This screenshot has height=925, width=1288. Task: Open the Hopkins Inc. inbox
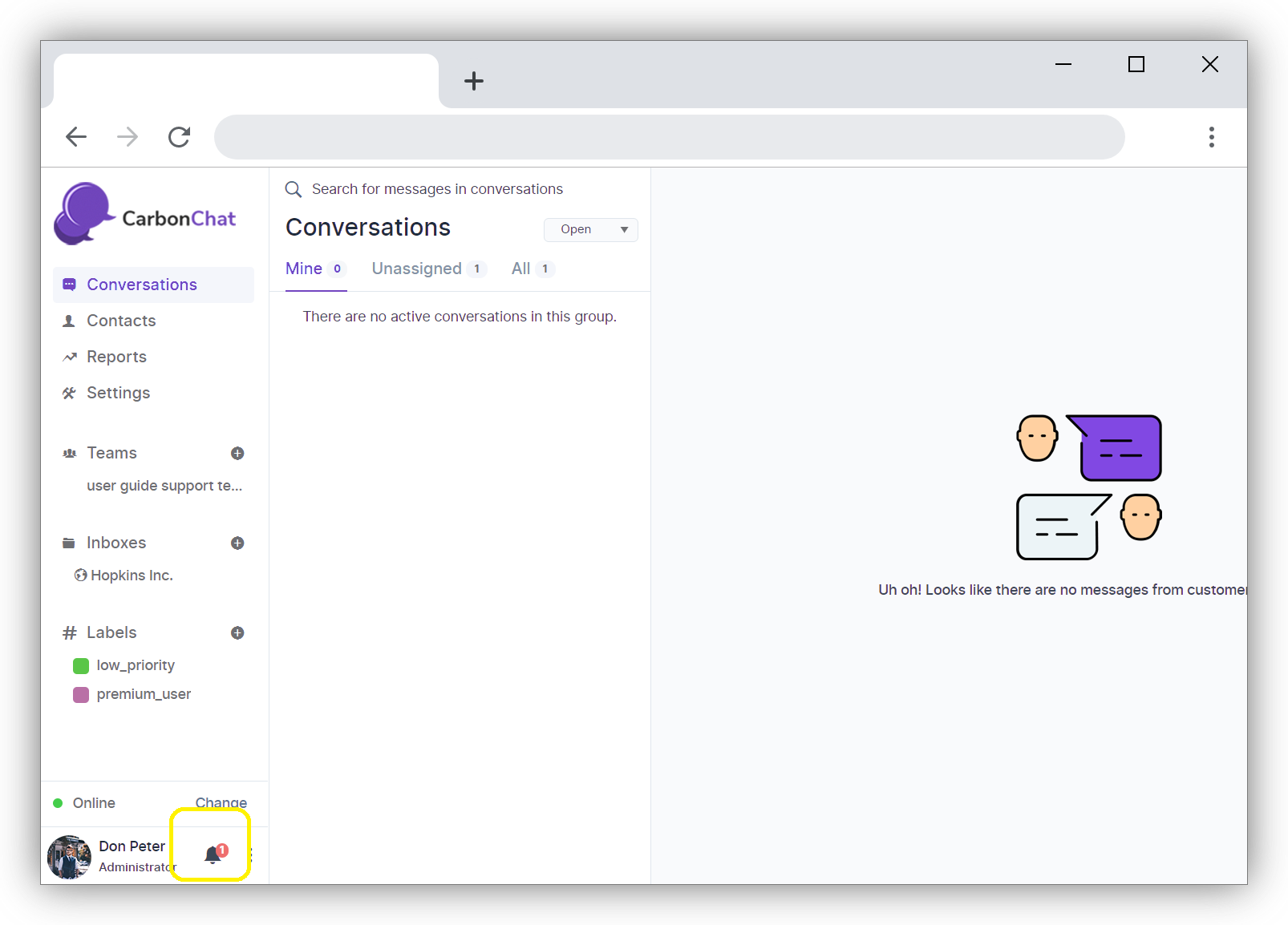point(132,576)
